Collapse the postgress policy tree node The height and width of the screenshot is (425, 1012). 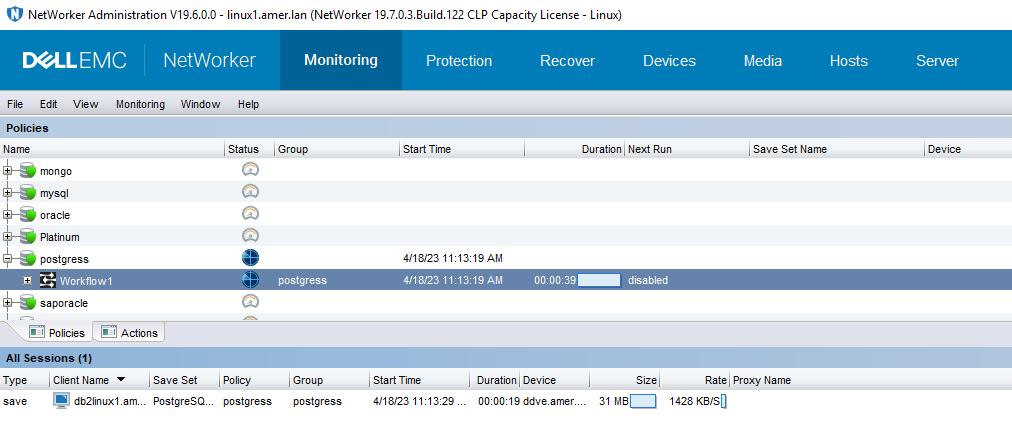coord(8,259)
